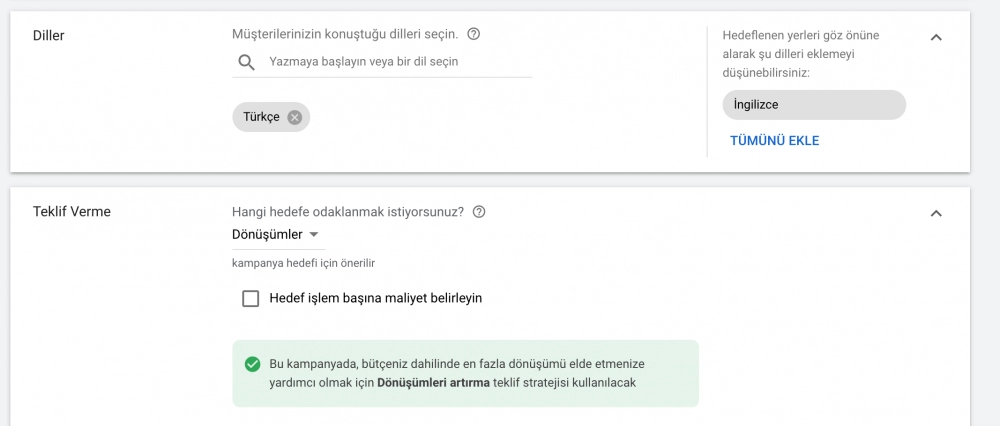This screenshot has width=1000, height=426.
Task: Add the suggested İngilizce language chip
Action: [x=814, y=105]
